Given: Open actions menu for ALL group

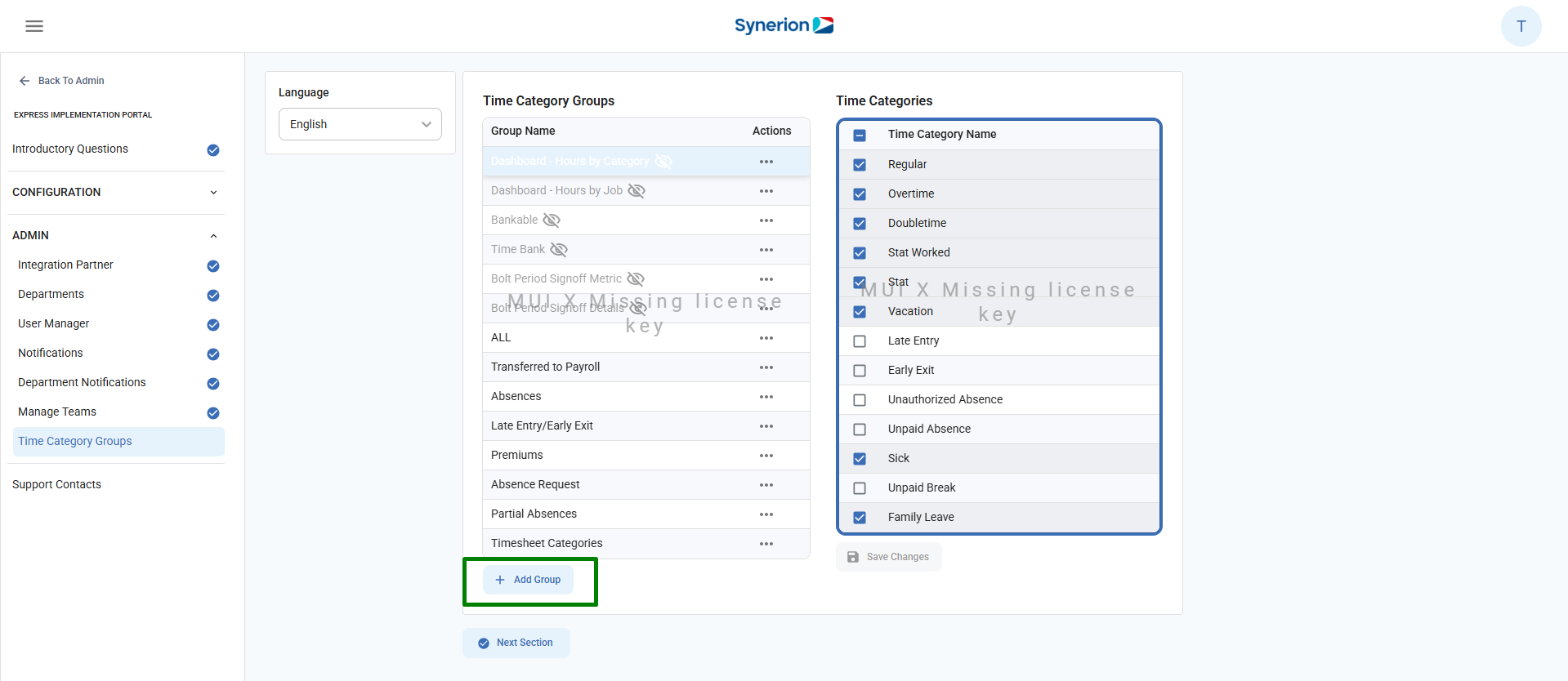Looking at the screenshot, I should pyautogui.click(x=766, y=338).
